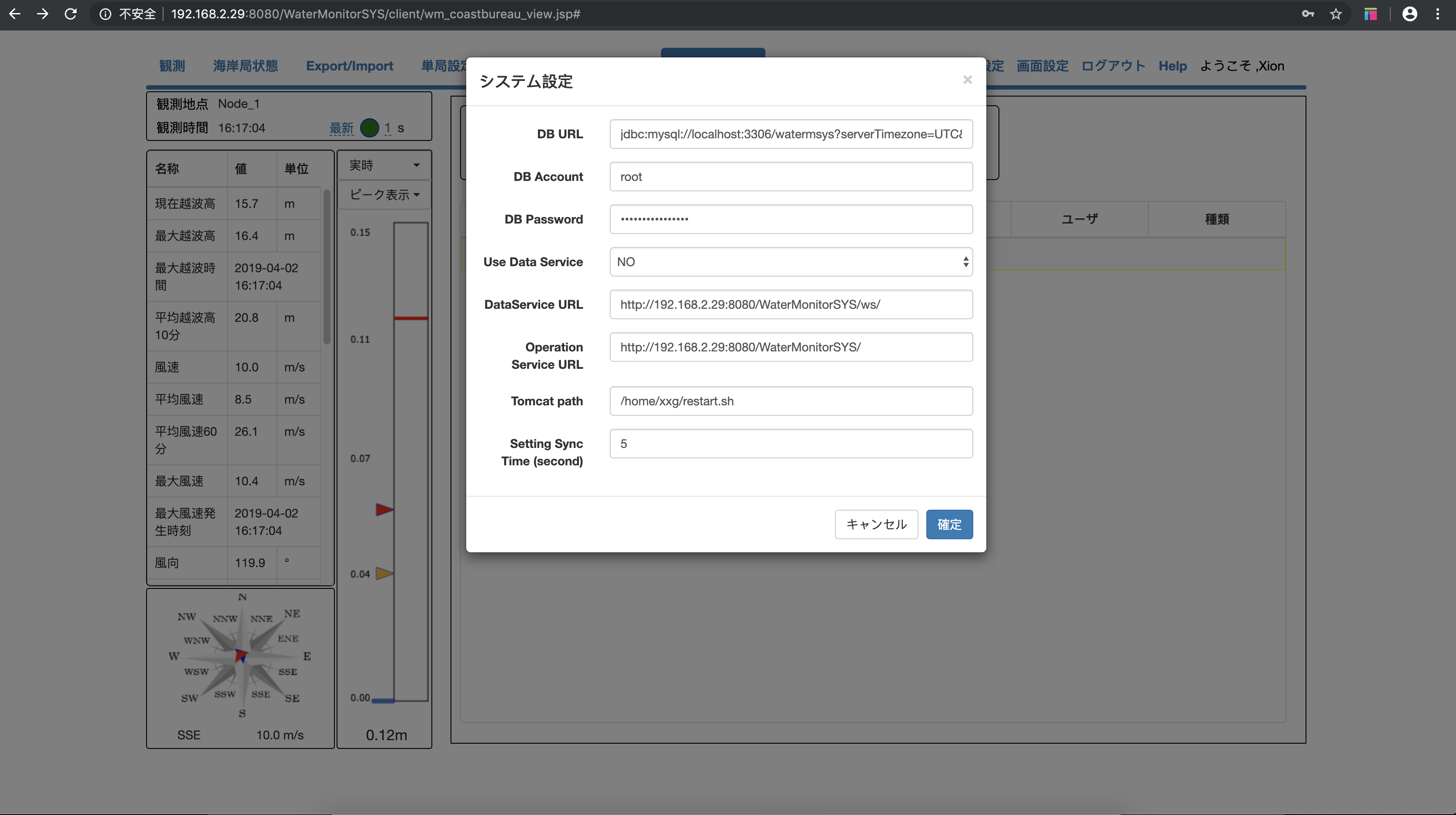Click the DB Password field

[791, 219]
